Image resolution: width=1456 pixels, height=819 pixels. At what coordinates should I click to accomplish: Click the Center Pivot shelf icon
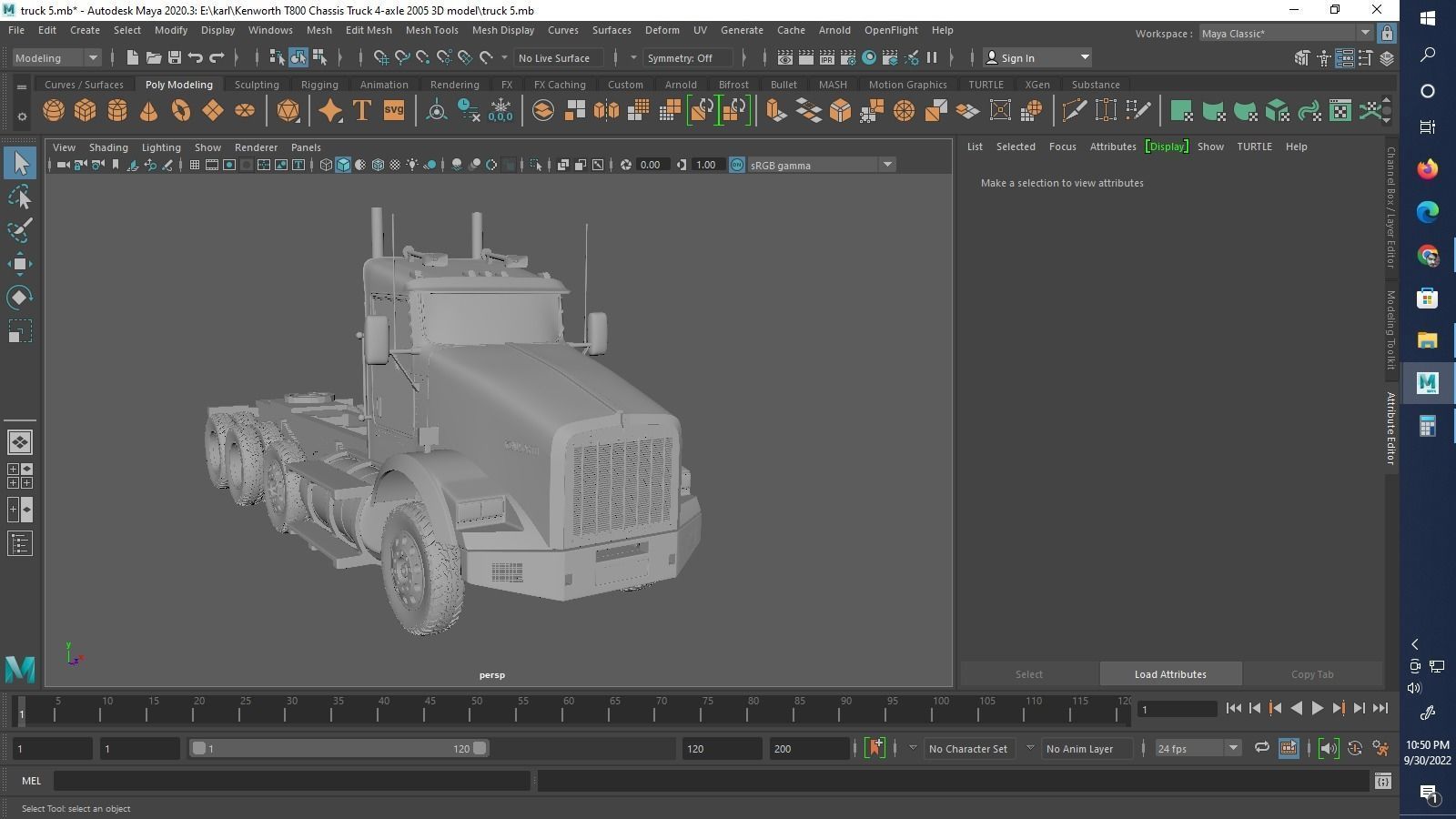[437, 111]
